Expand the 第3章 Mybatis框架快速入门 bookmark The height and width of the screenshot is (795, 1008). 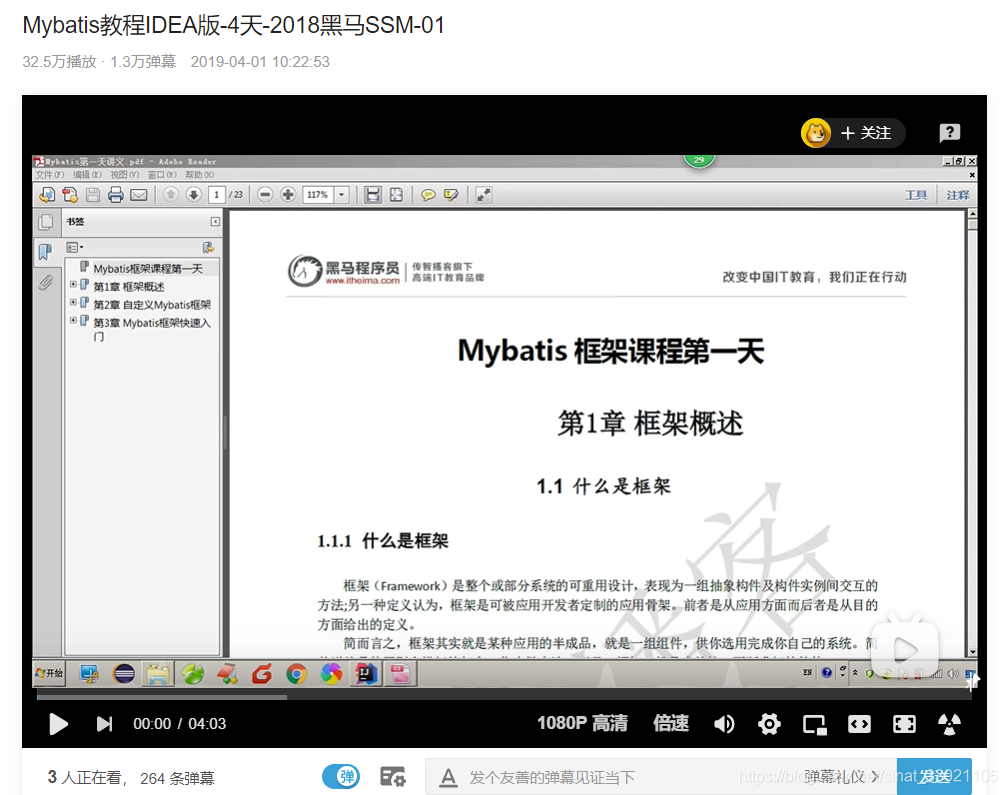(73, 319)
